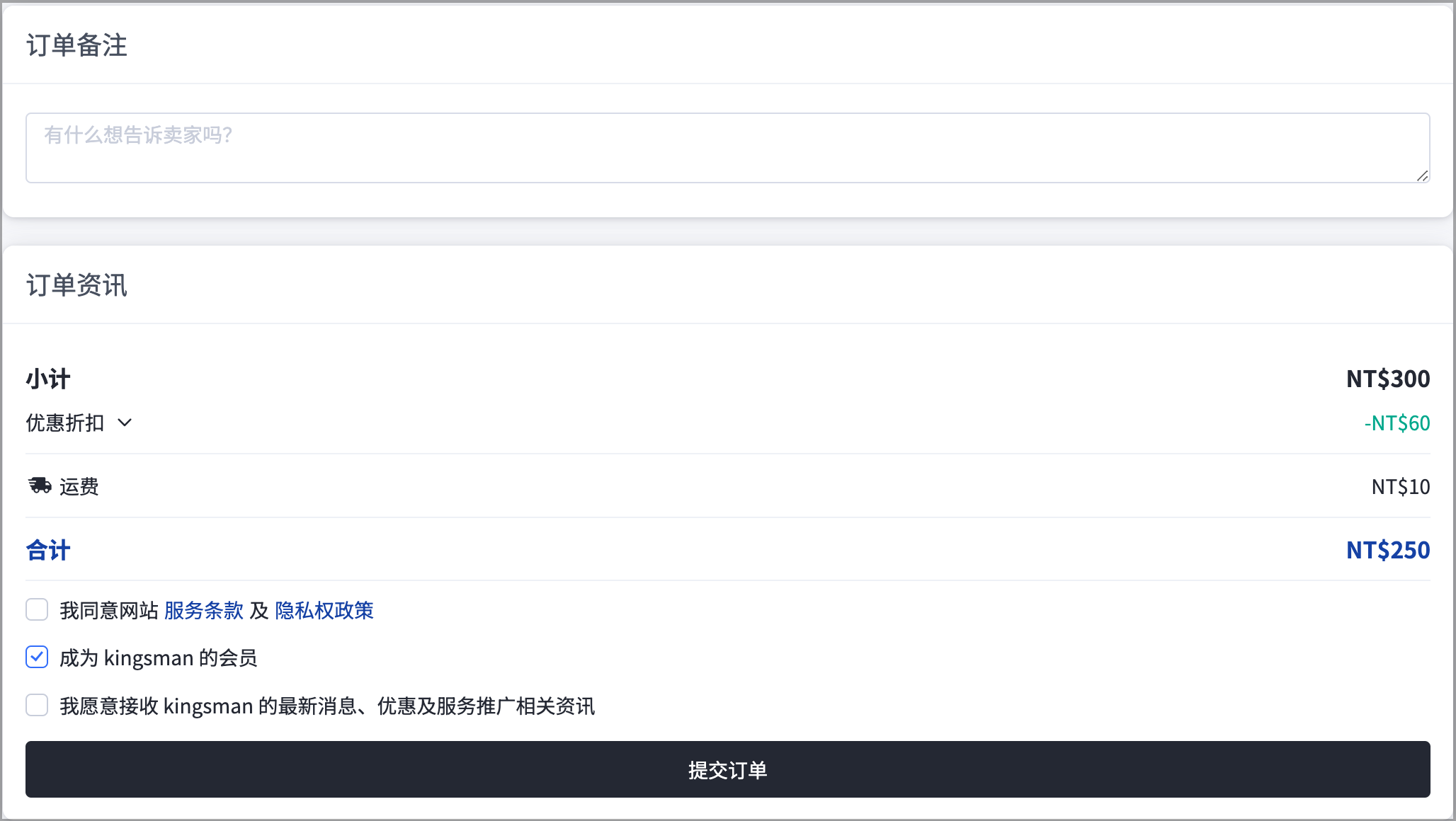Screen dimensions: 1456x821
Task: Open the 隐私权政策 link
Action: click(x=324, y=610)
